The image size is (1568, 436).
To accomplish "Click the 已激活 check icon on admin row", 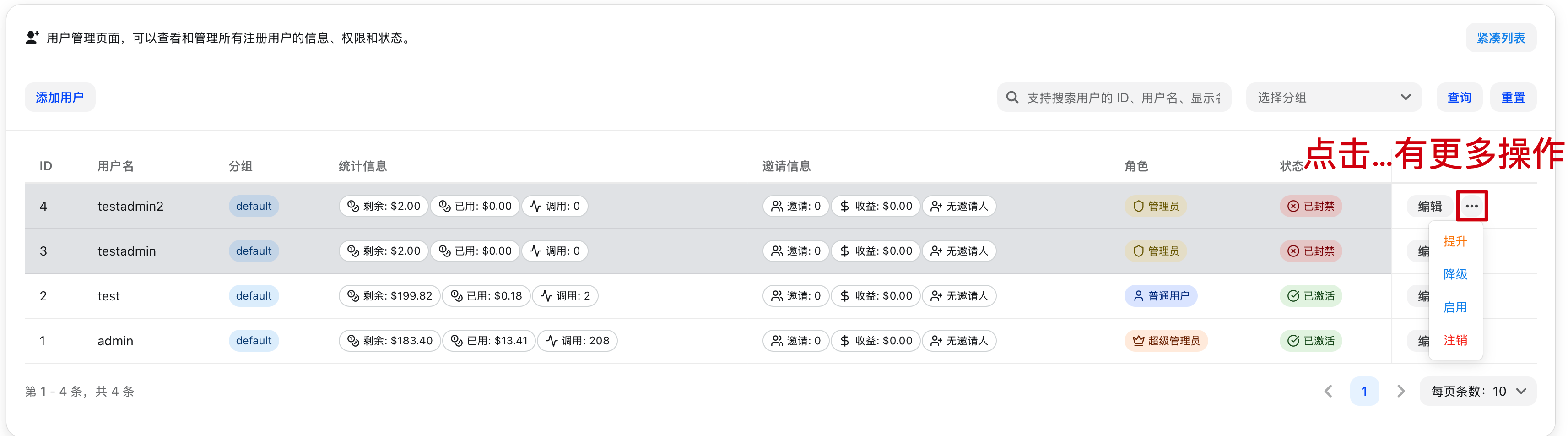I will [x=1293, y=340].
